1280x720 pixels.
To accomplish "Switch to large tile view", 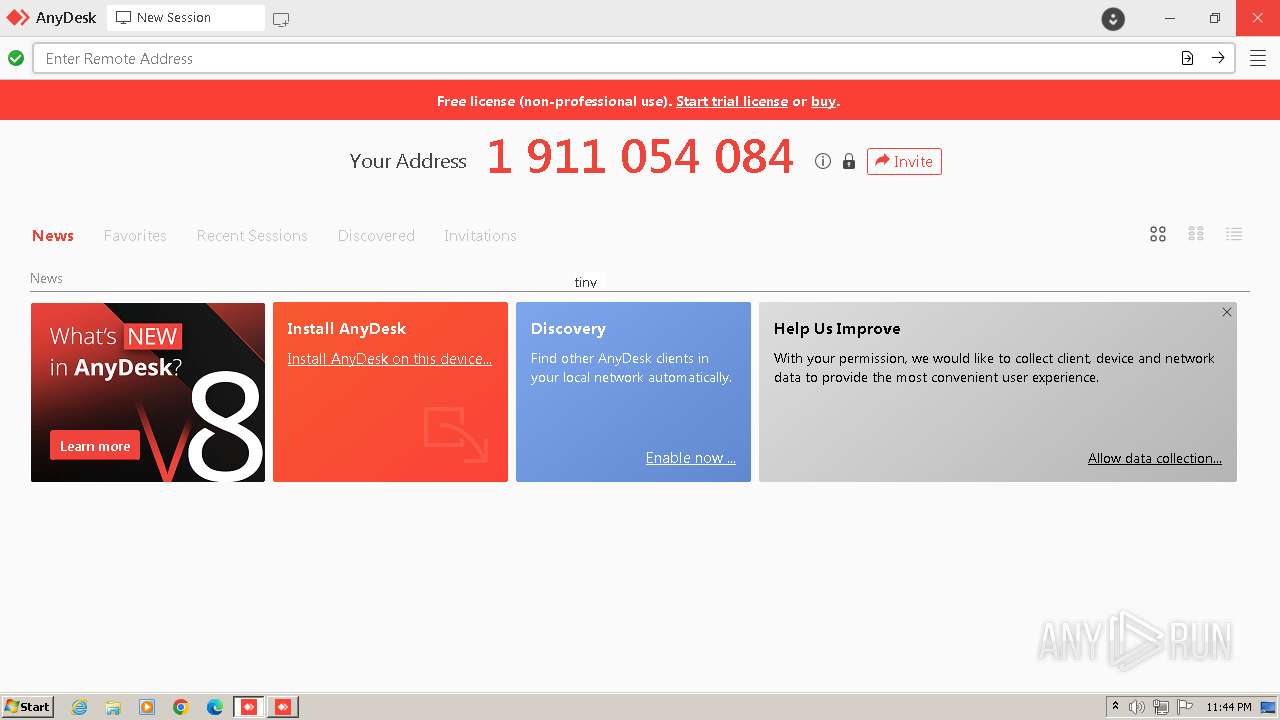I will click(1158, 234).
